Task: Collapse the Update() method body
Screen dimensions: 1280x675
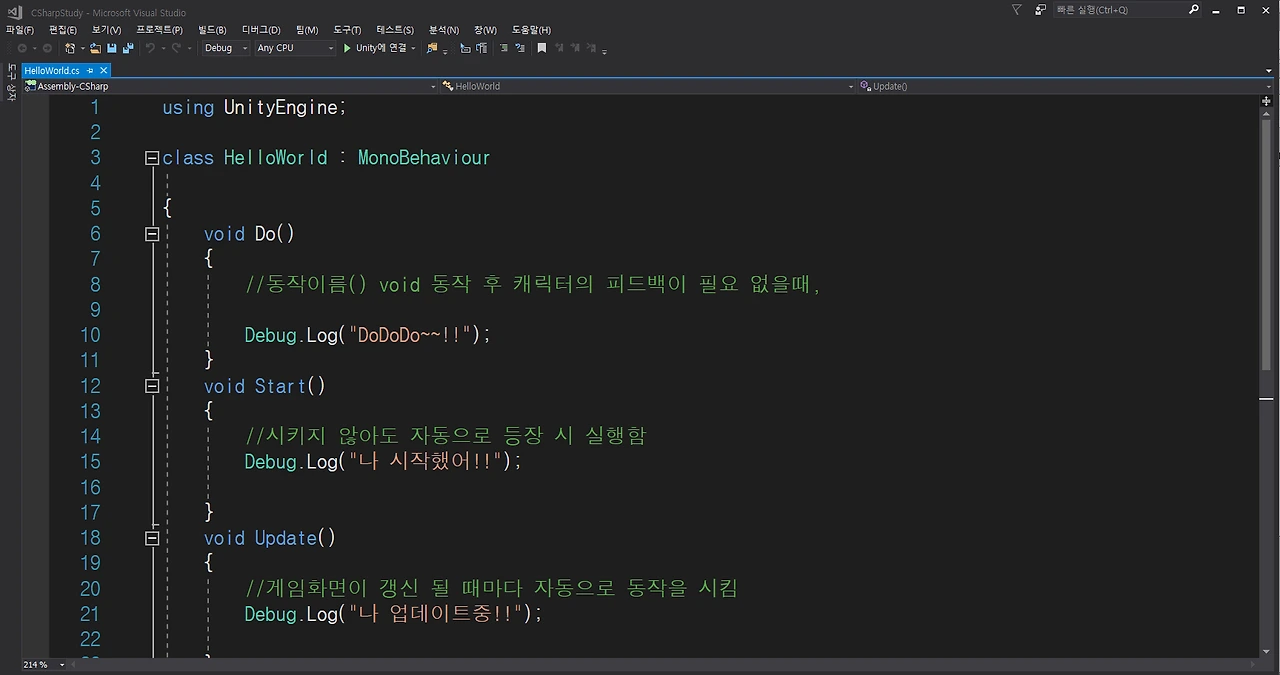Action: (152, 538)
